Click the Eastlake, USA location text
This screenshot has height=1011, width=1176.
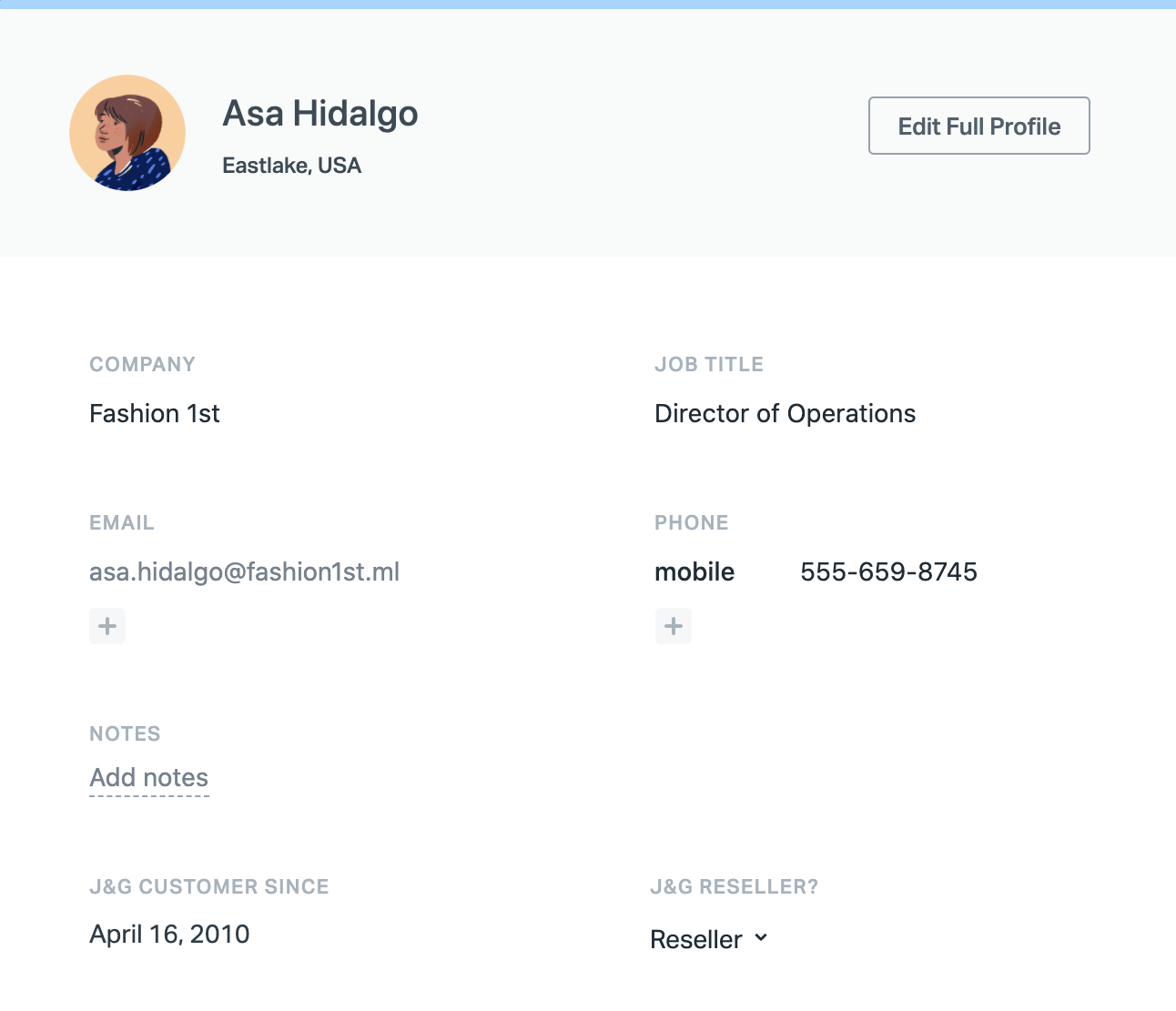[291, 166]
